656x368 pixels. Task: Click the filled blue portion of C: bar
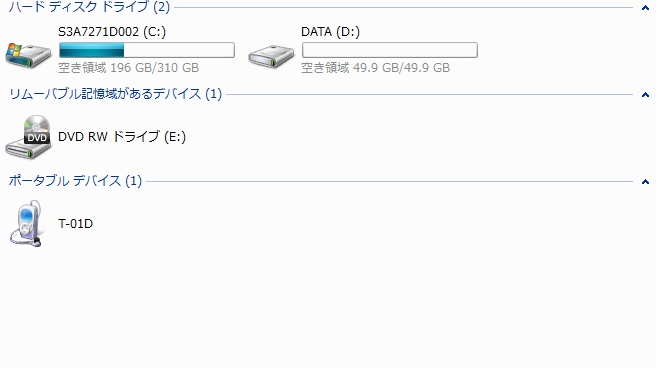tap(92, 50)
